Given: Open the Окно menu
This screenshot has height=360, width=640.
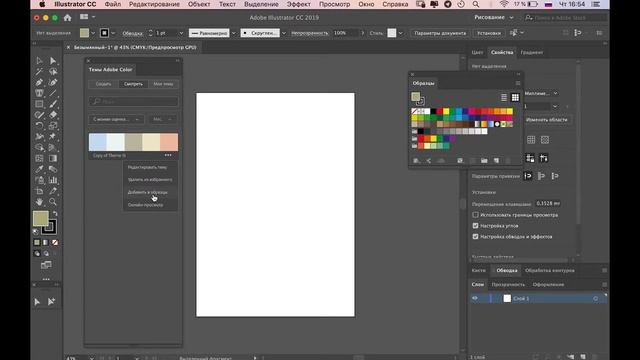Looking at the screenshot, I should [366, 4].
